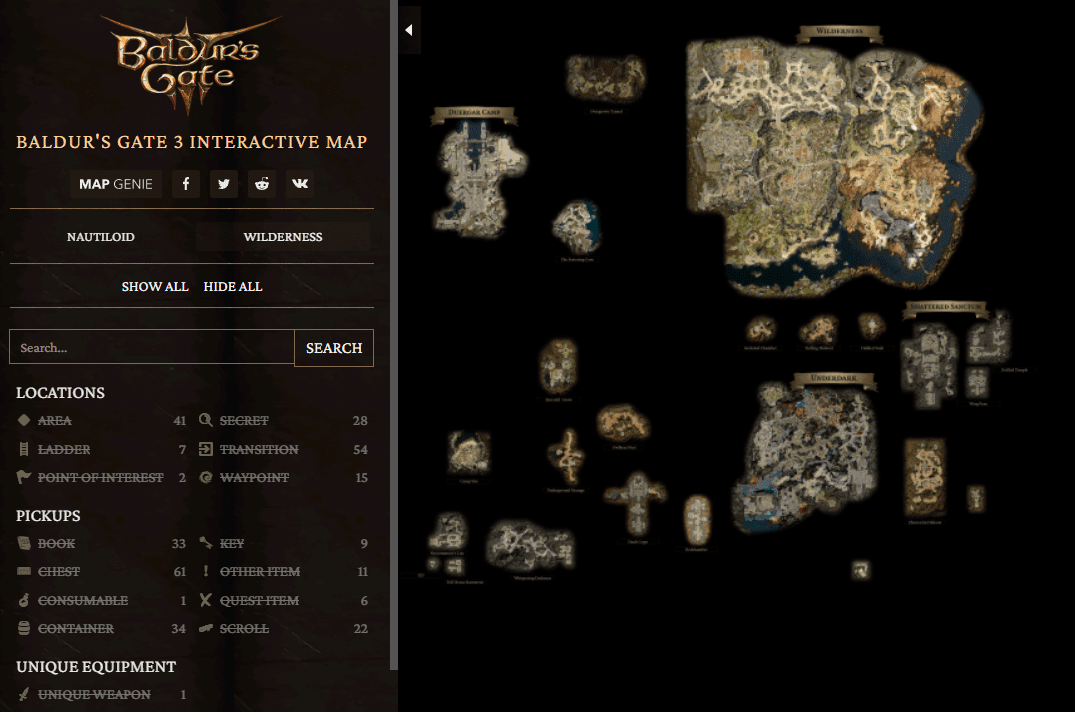This screenshot has height=712, width=1075.
Task: Click the Chest icon
Action: click(x=24, y=571)
